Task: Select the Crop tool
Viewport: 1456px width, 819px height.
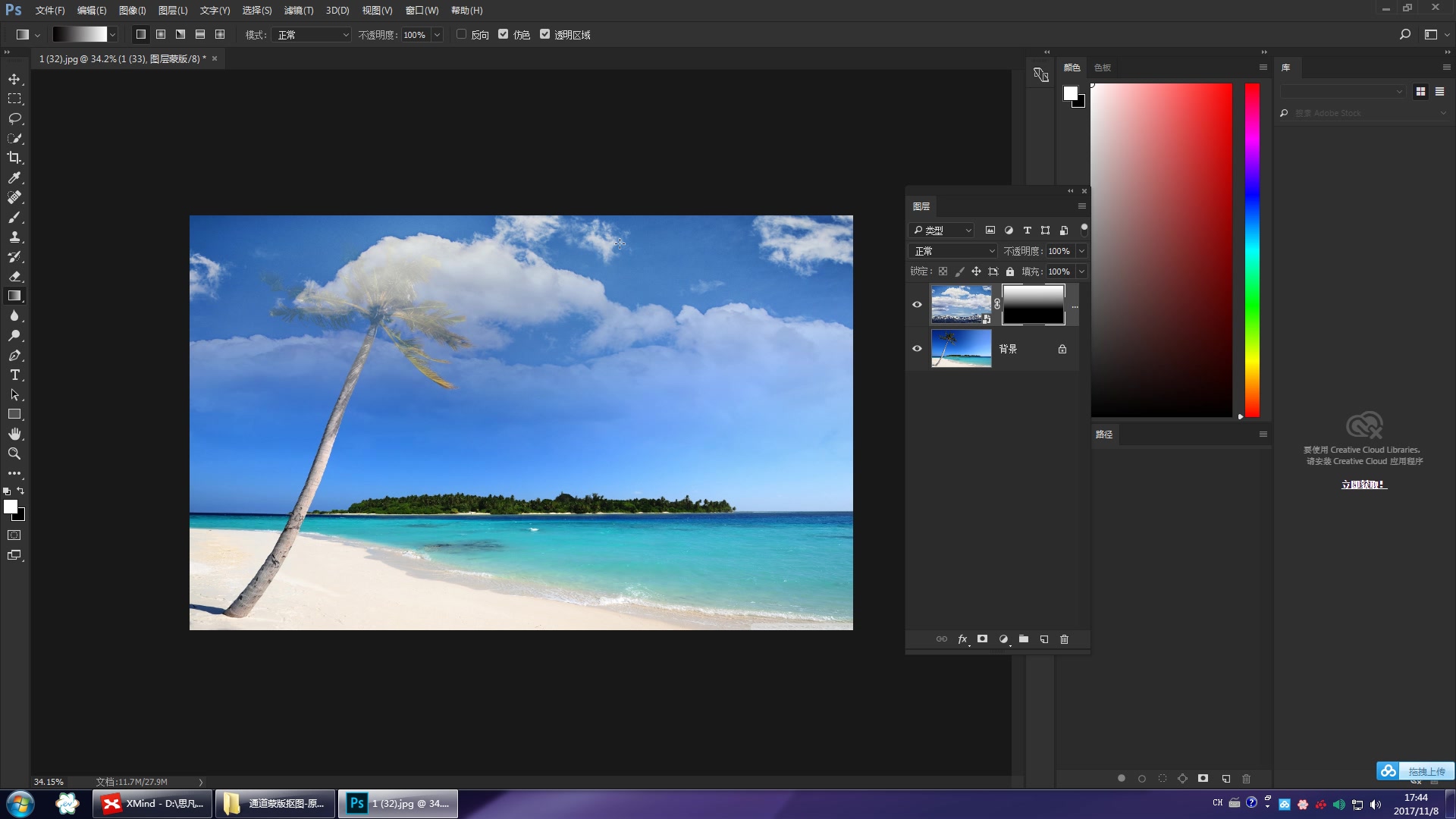Action: (14, 158)
